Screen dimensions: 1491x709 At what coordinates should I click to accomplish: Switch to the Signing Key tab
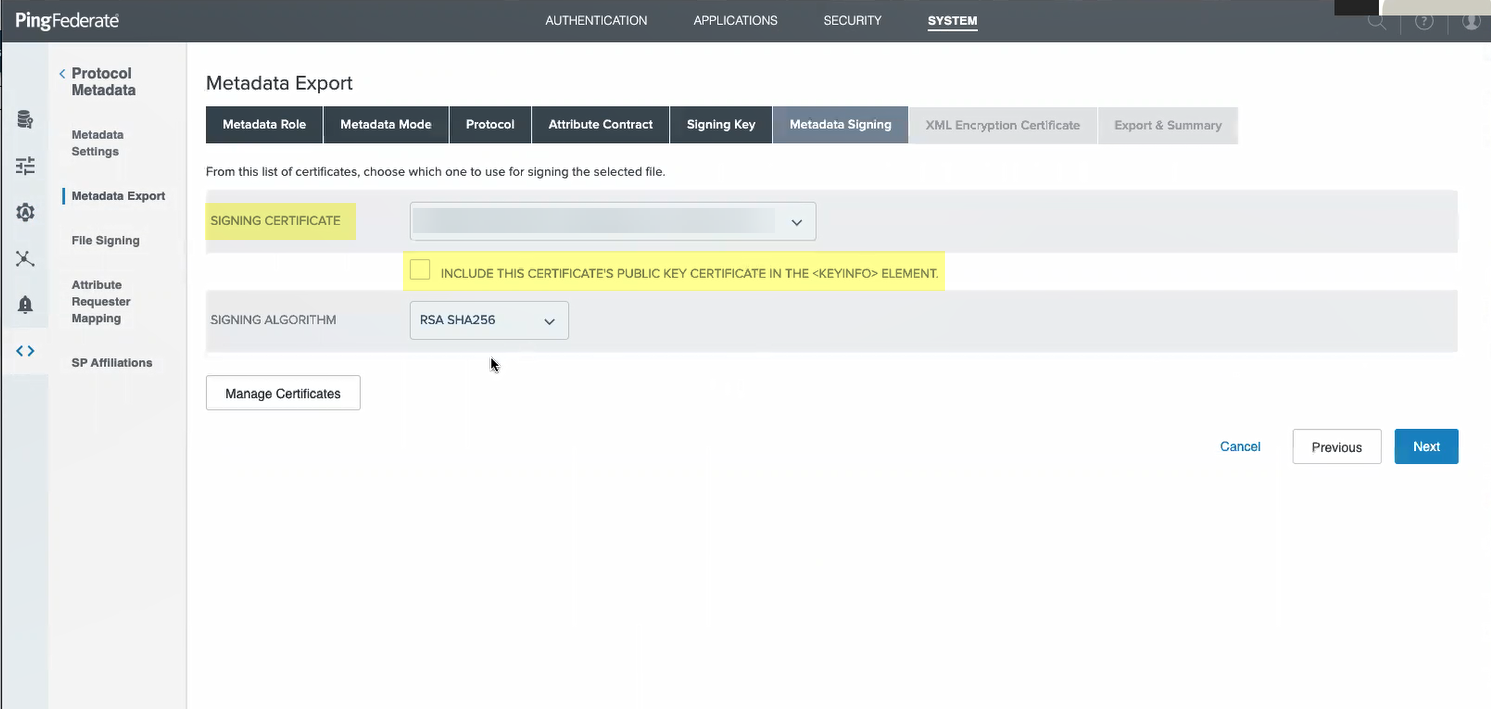coord(720,125)
